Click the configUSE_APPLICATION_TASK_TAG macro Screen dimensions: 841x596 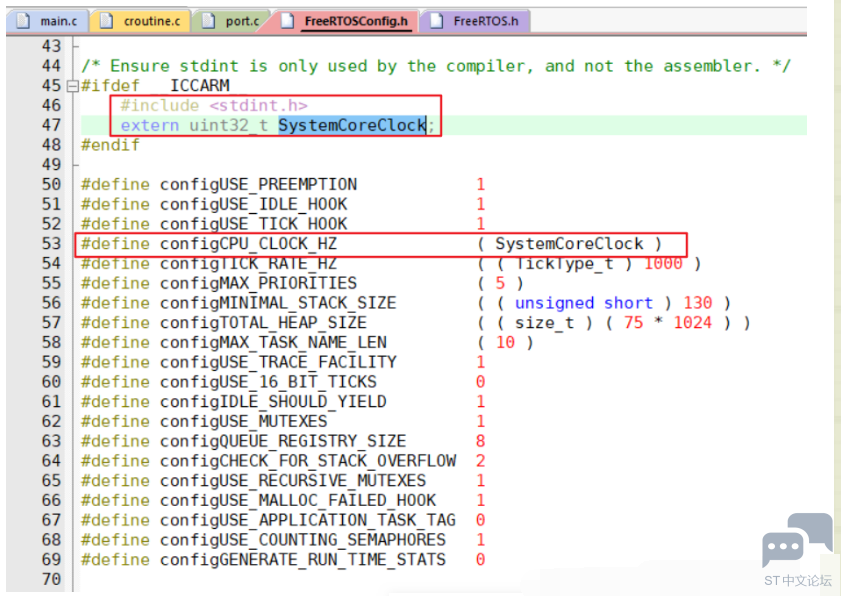(x=308, y=520)
